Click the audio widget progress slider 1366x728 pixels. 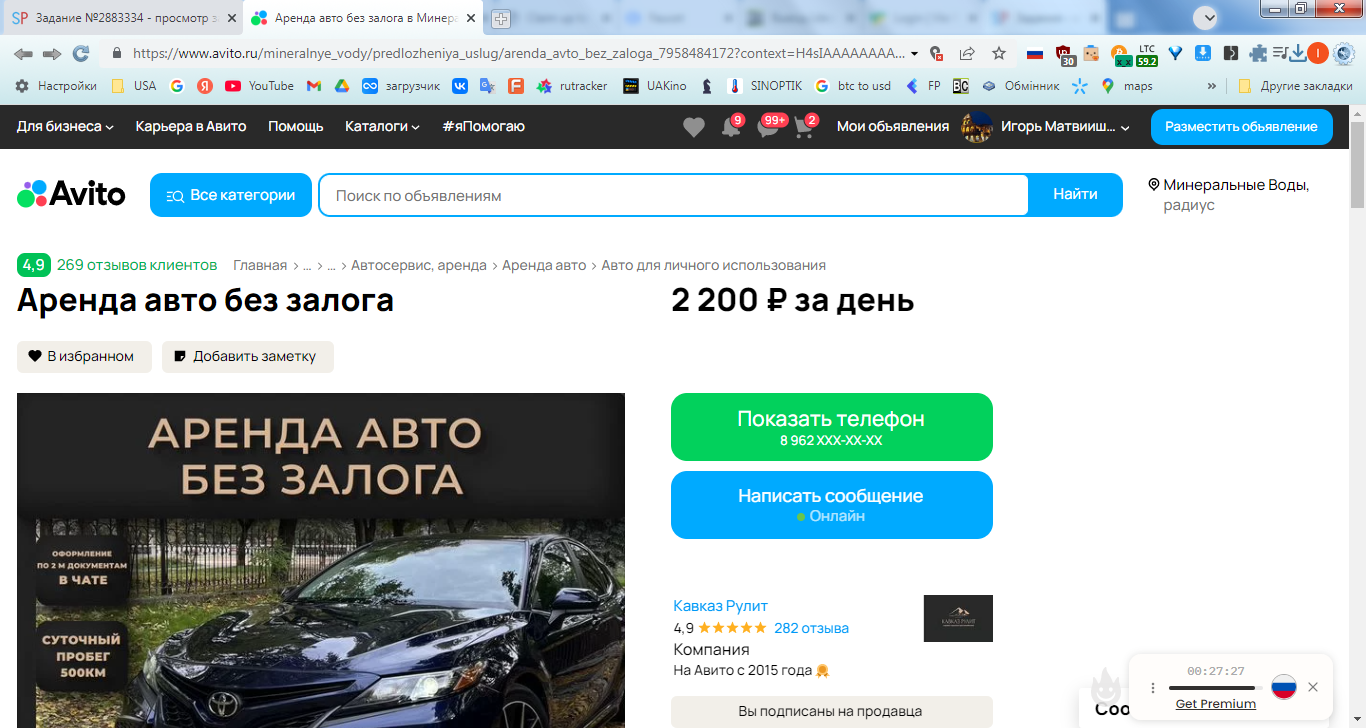tap(1214, 688)
